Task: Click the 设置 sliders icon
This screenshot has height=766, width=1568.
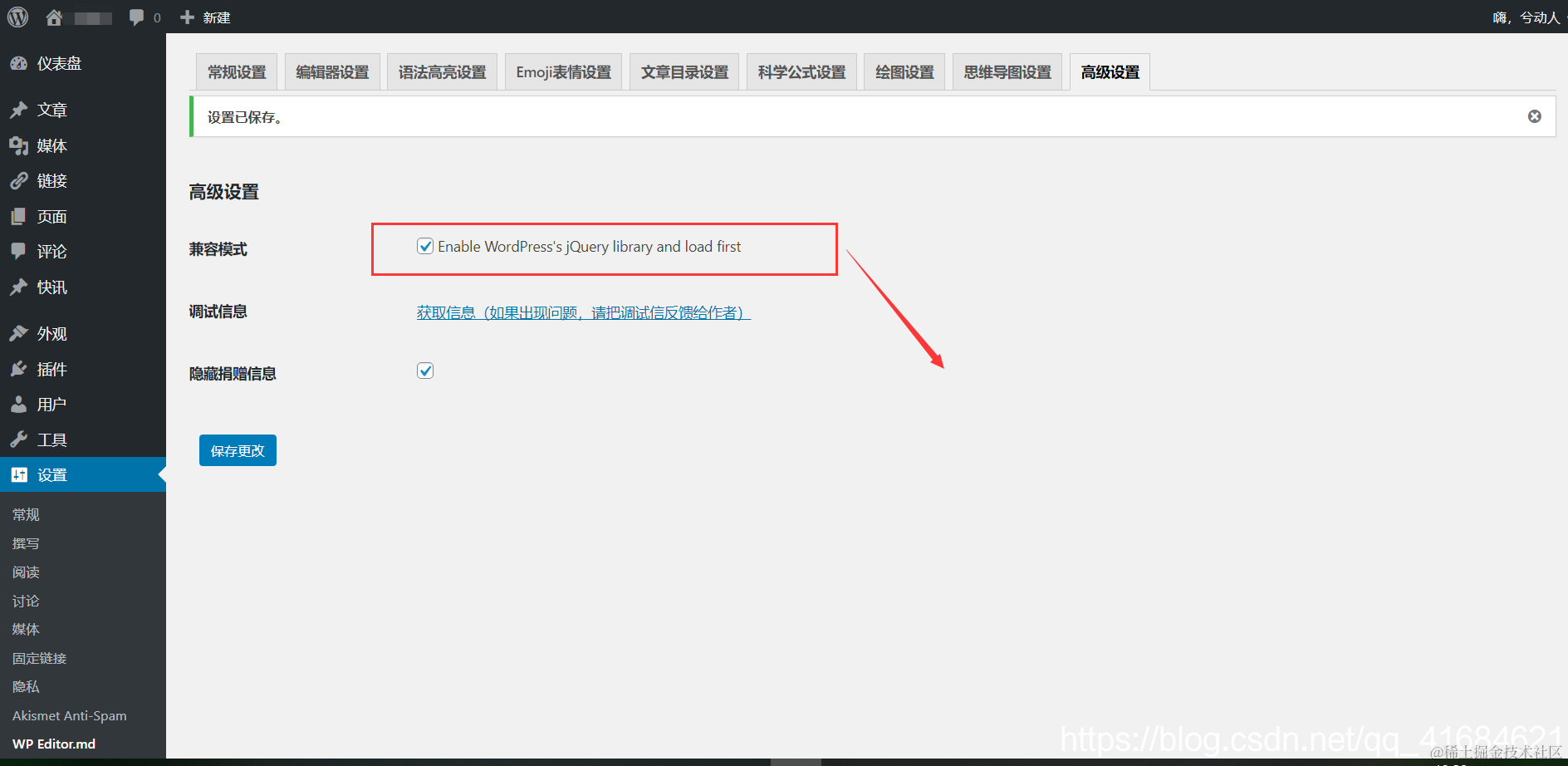Action: coord(19,474)
